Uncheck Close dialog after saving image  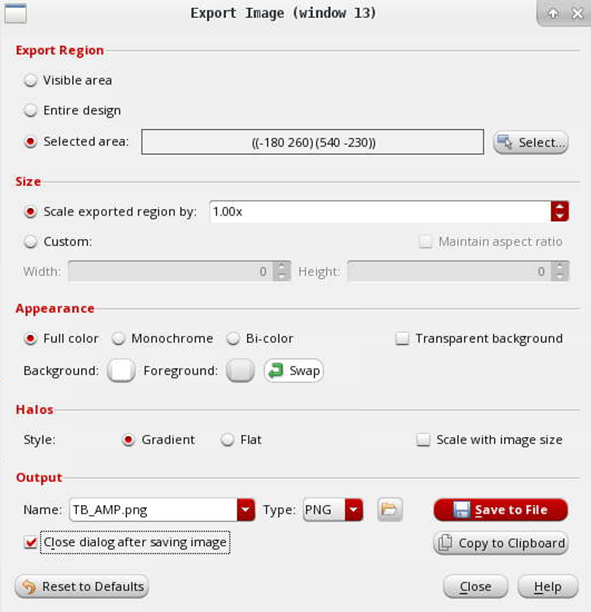pyautogui.click(x=30, y=542)
